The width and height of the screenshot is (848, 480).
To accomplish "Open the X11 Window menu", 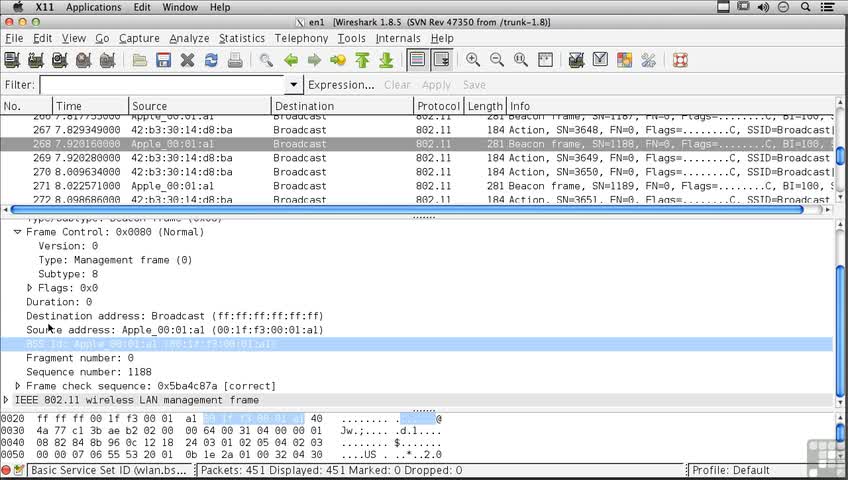I will 180,7.
